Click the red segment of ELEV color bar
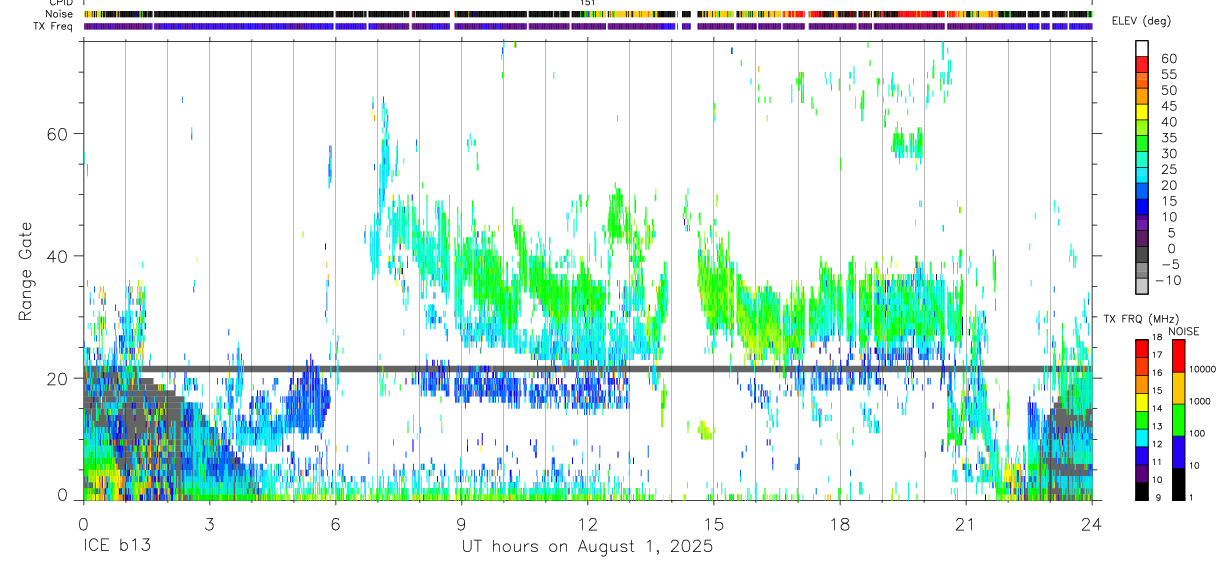This screenshot has width=1228, height=567. 1142,63
